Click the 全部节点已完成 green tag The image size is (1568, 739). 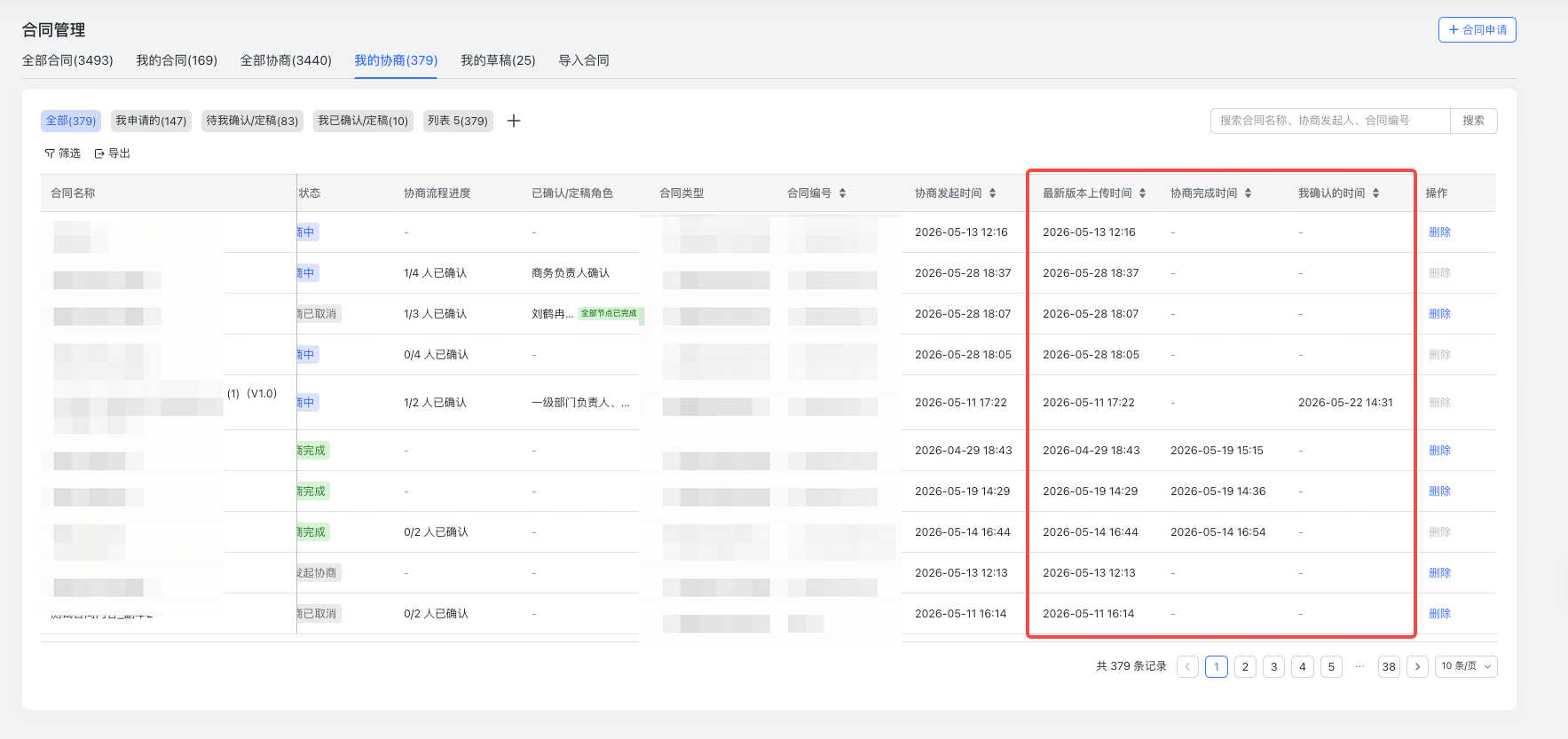(x=609, y=314)
